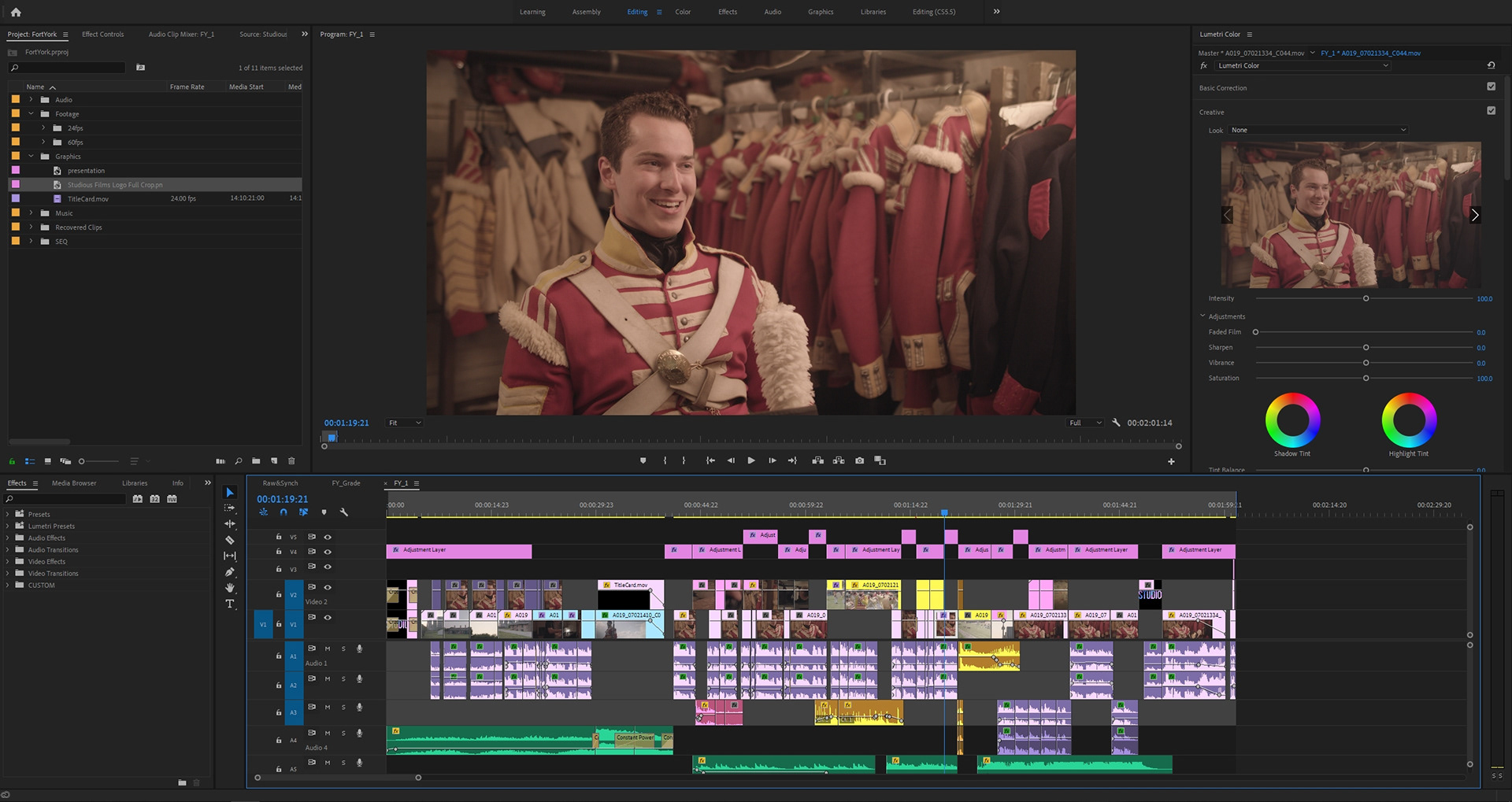Screen dimensions: 1512x802
Task: Toggle insert sequences as nests
Action: pyautogui.click(x=263, y=512)
